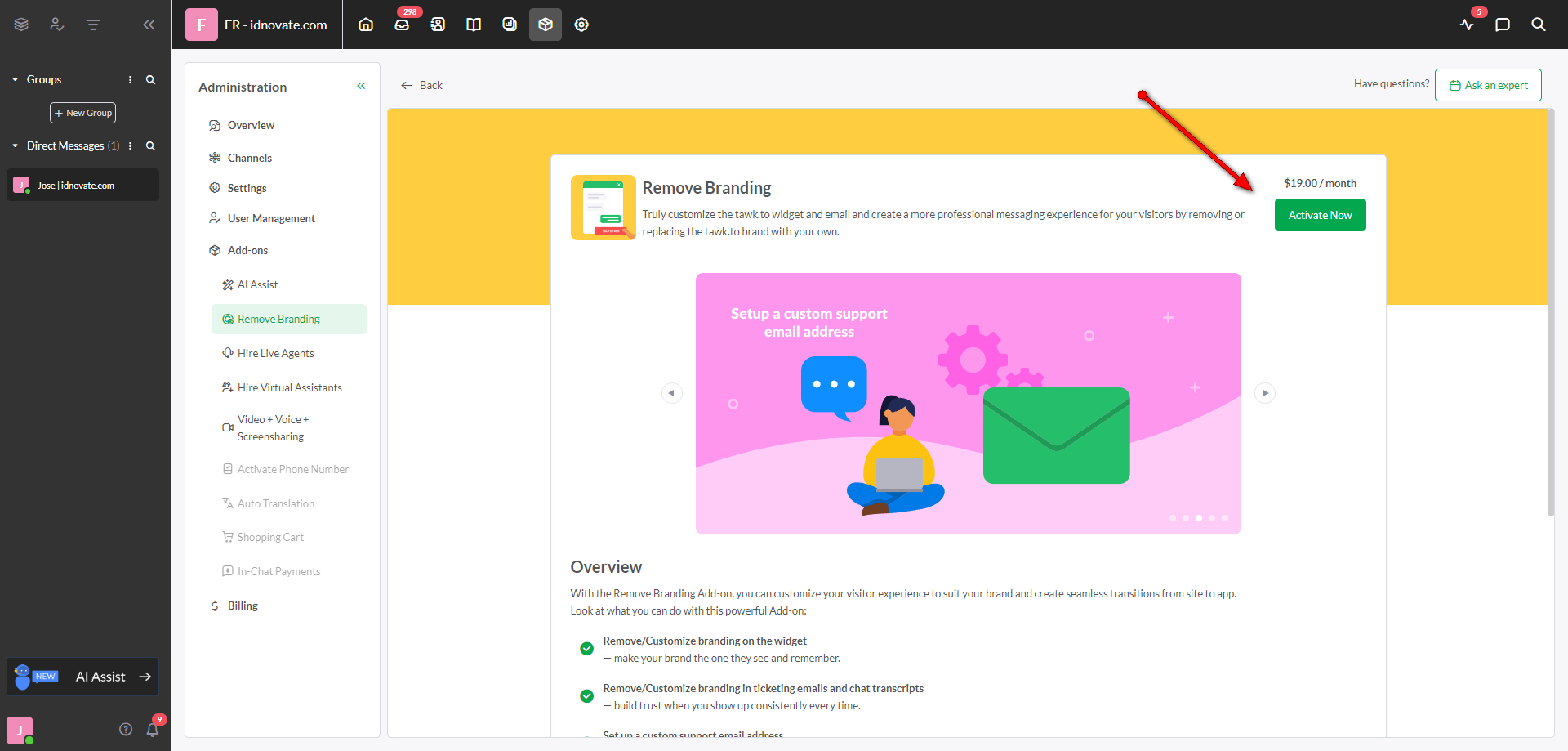Click the stacked layers icon in left sidebar

(21, 25)
